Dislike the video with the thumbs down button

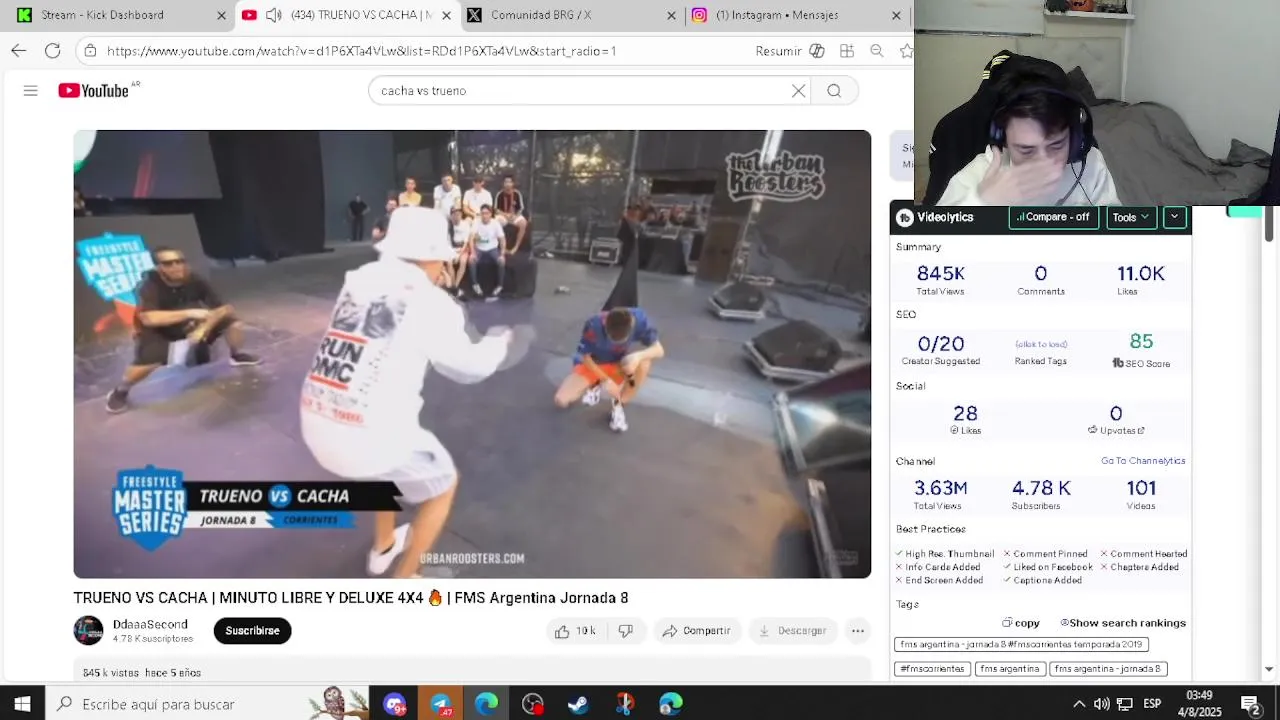click(626, 631)
